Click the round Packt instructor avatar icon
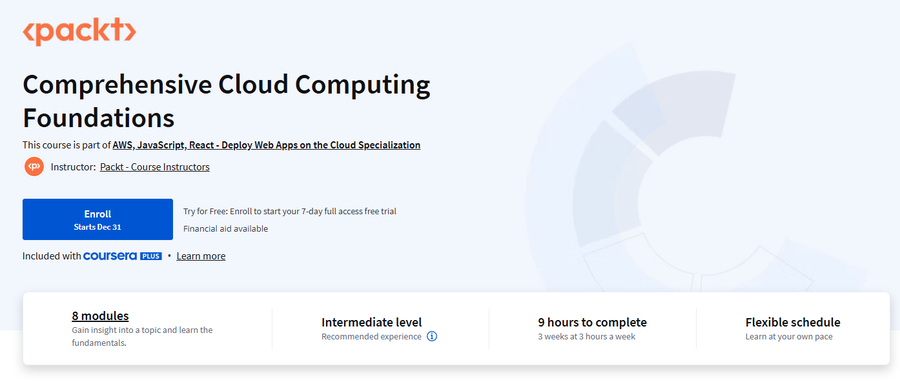This screenshot has height=382, width=900. (x=34, y=167)
